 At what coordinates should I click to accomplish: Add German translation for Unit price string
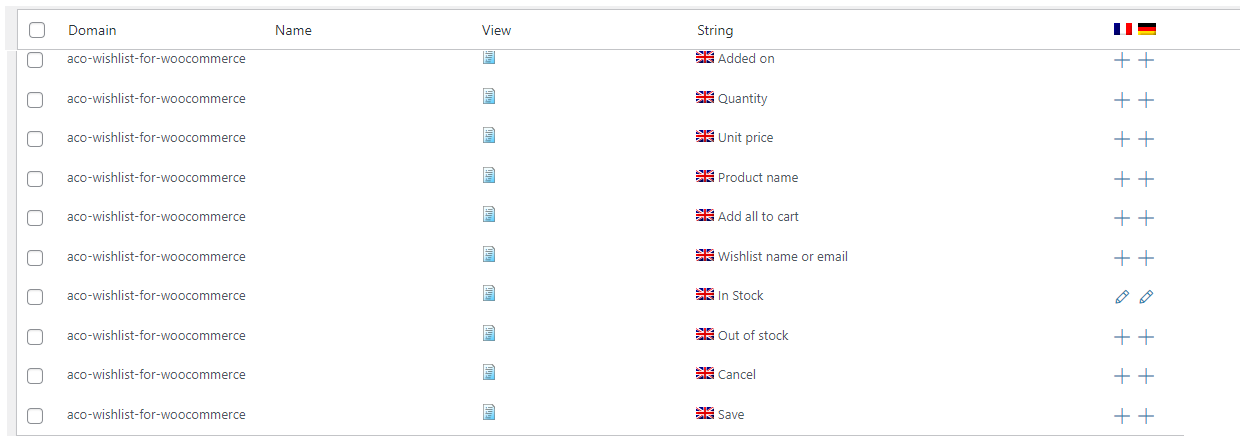click(1146, 139)
